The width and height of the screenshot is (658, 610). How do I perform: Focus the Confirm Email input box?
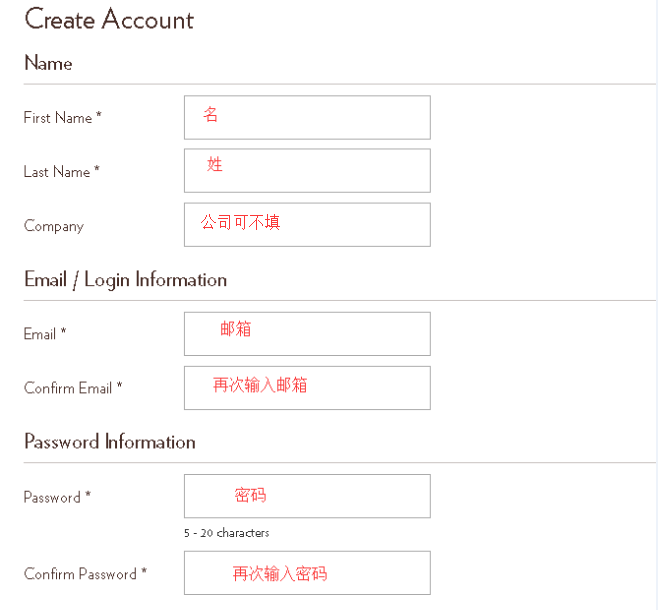point(307,388)
